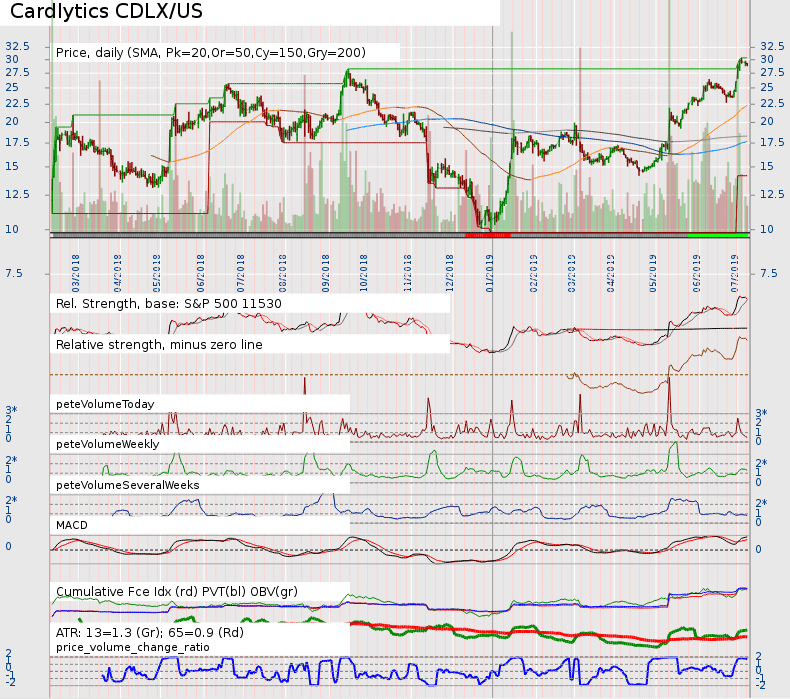Click the 10/2018 date axis label
The width and height of the screenshot is (790, 699).
coord(363,273)
